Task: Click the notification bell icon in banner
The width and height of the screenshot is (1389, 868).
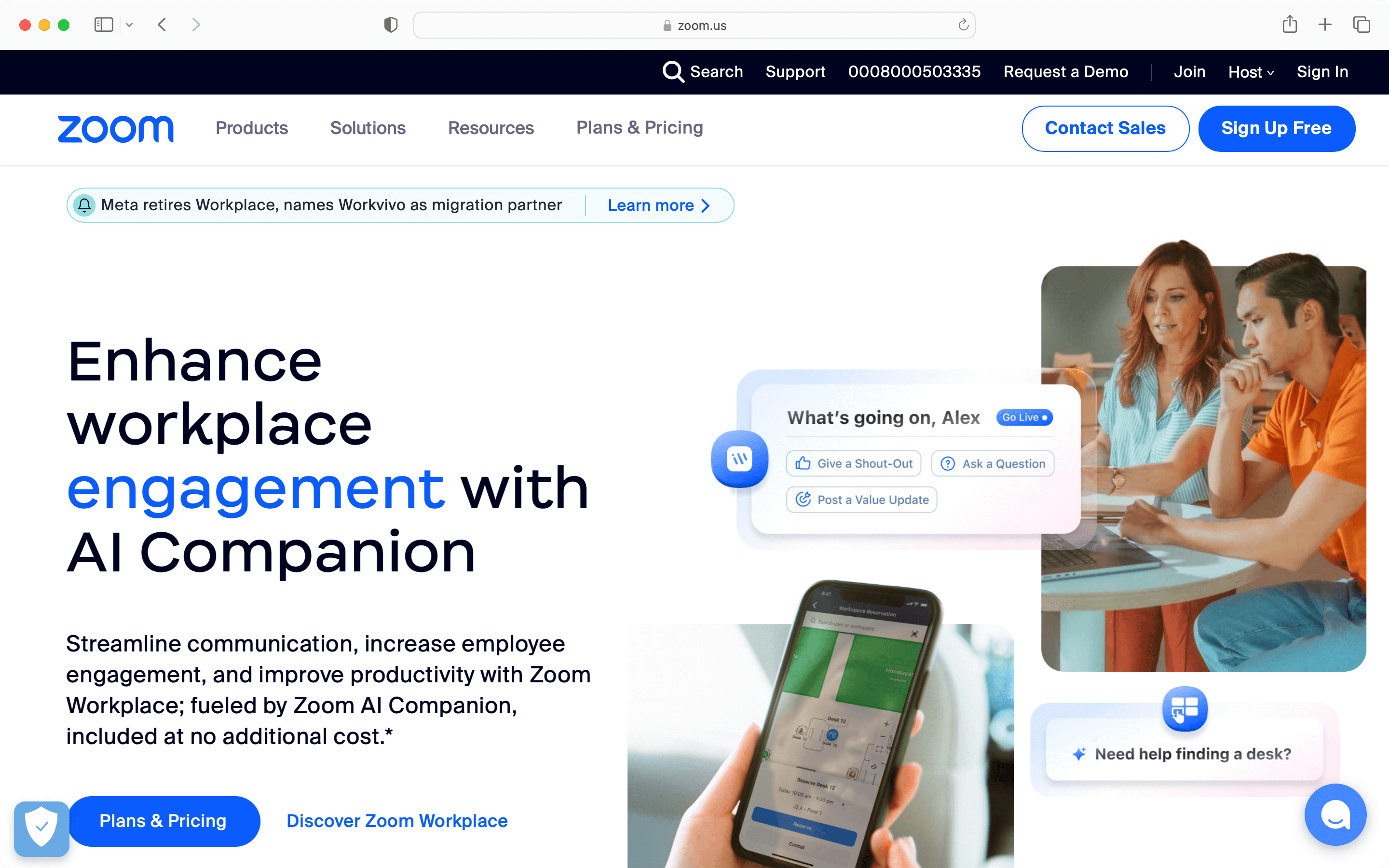Action: (x=84, y=205)
